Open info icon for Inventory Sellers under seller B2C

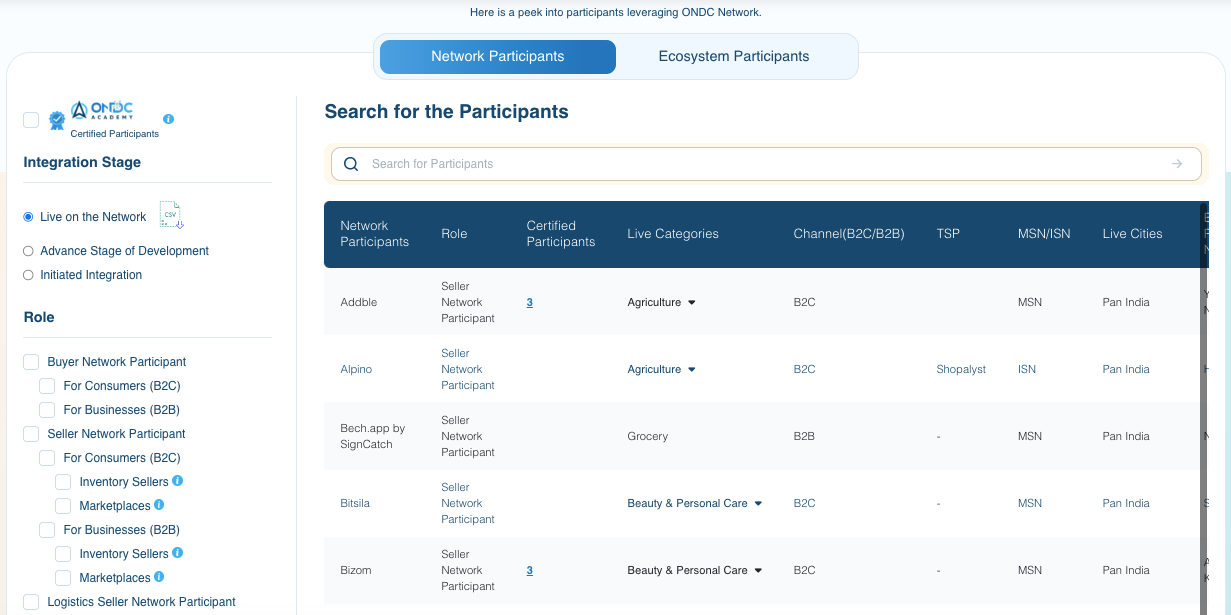(x=178, y=481)
